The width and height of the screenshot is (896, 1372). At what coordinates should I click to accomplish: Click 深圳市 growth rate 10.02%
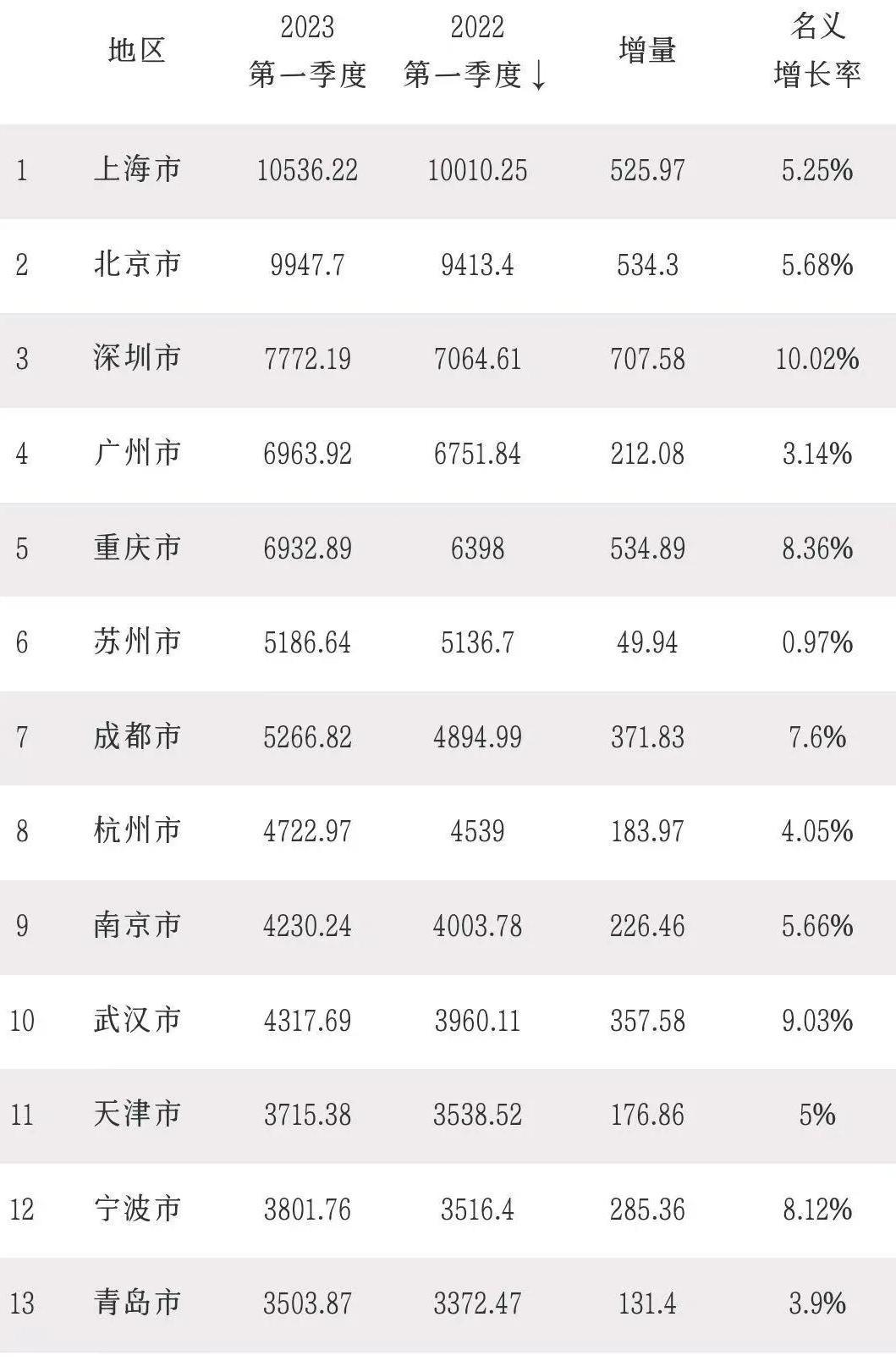click(x=817, y=359)
